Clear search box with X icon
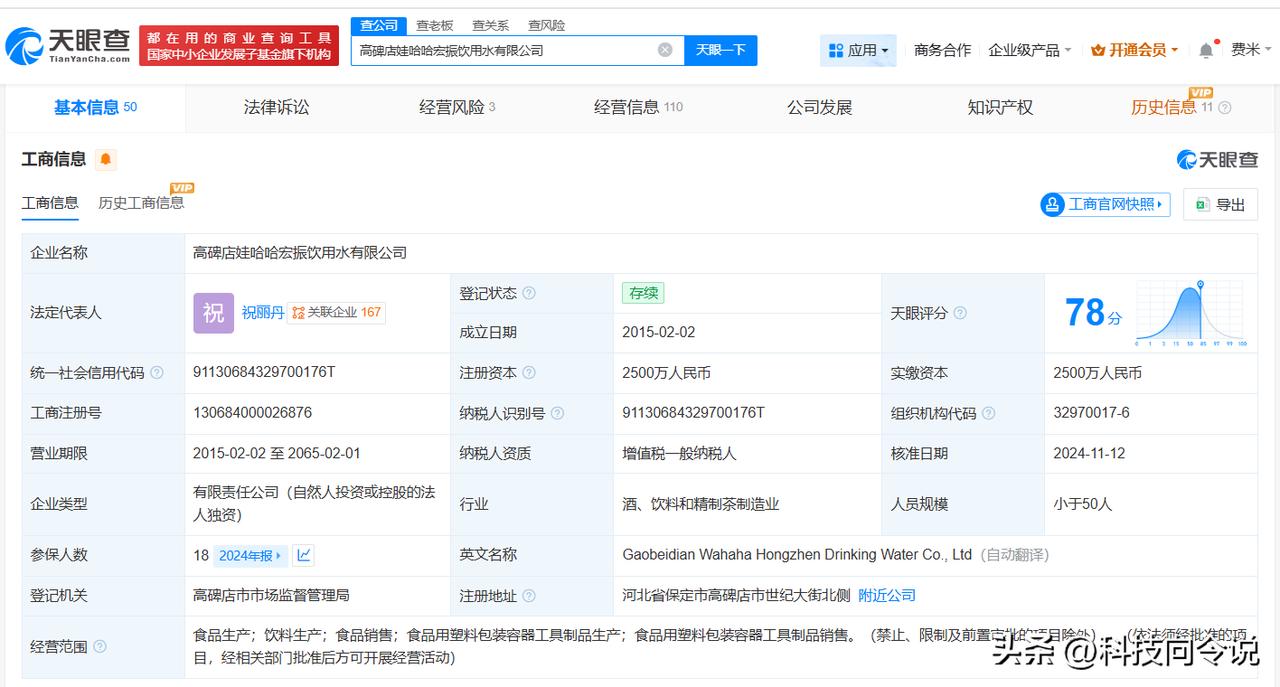The height and width of the screenshot is (687, 1280). click(x=665, y=50)
